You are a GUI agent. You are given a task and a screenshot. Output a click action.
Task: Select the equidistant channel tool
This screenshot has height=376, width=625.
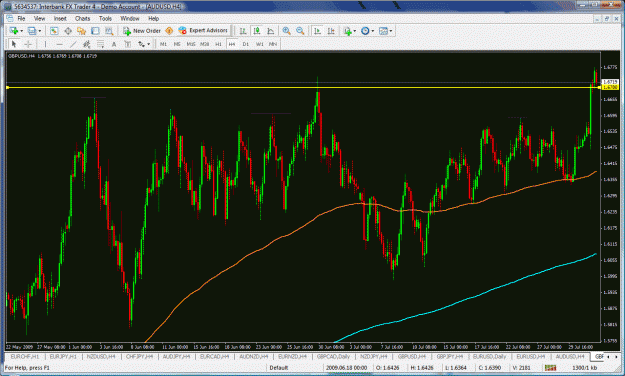86,44
